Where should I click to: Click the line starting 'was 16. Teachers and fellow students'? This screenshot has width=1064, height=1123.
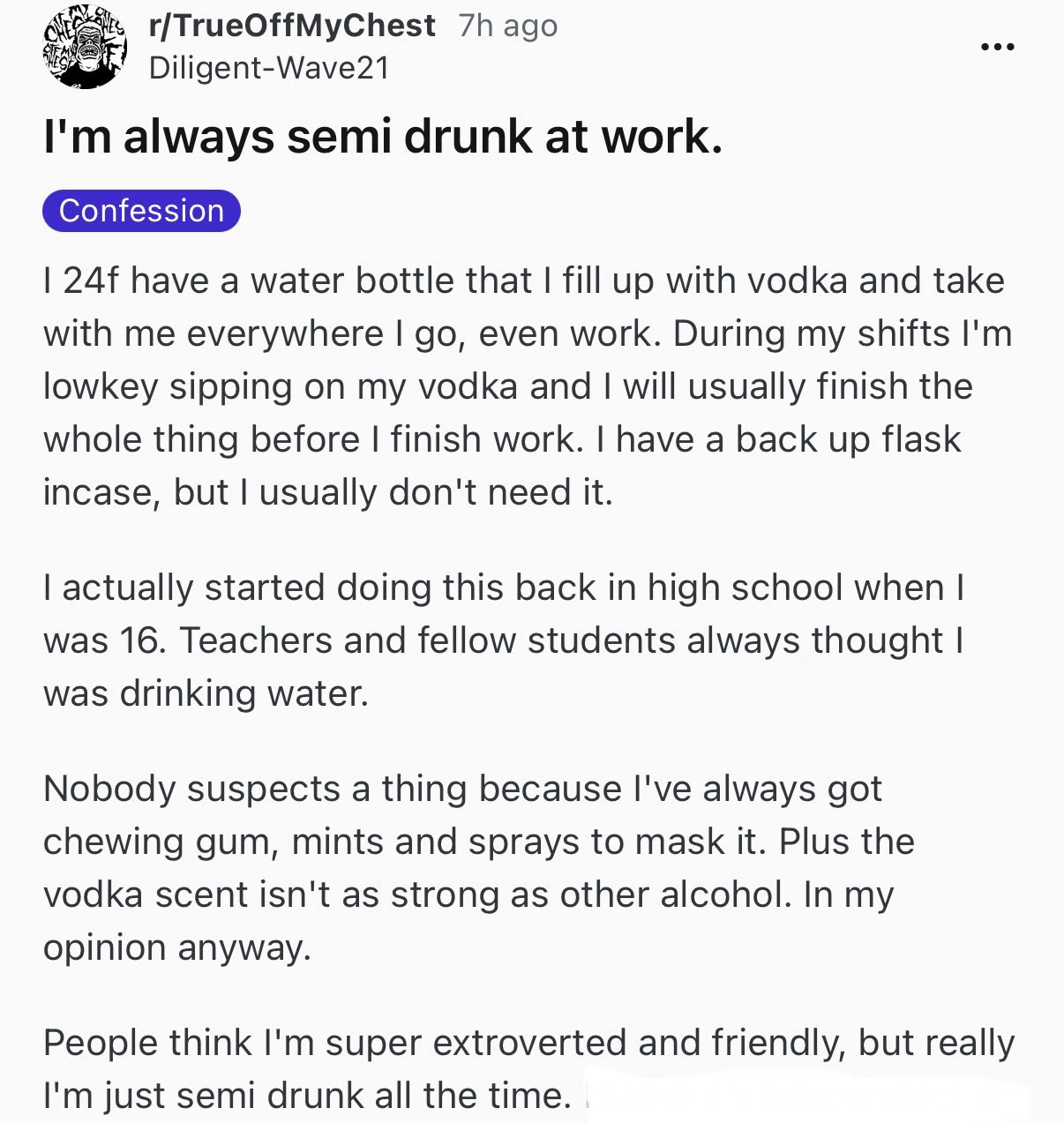click(x=503, y=640)
